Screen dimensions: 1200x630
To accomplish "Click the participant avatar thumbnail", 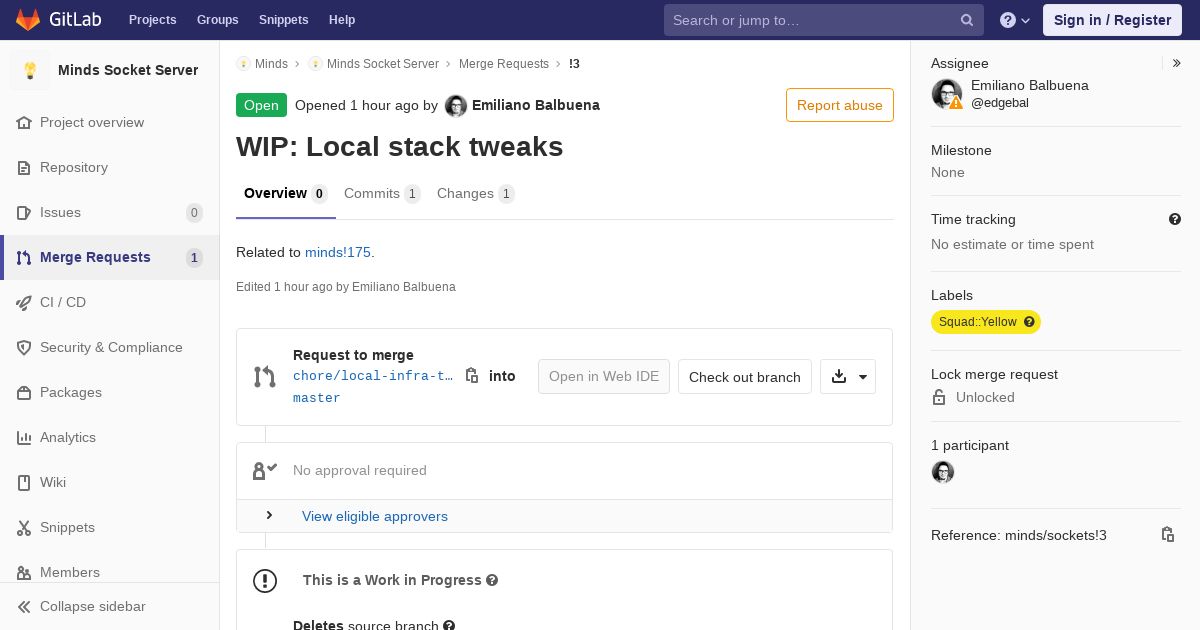I will pyautogui.click(x=943, y=472).
